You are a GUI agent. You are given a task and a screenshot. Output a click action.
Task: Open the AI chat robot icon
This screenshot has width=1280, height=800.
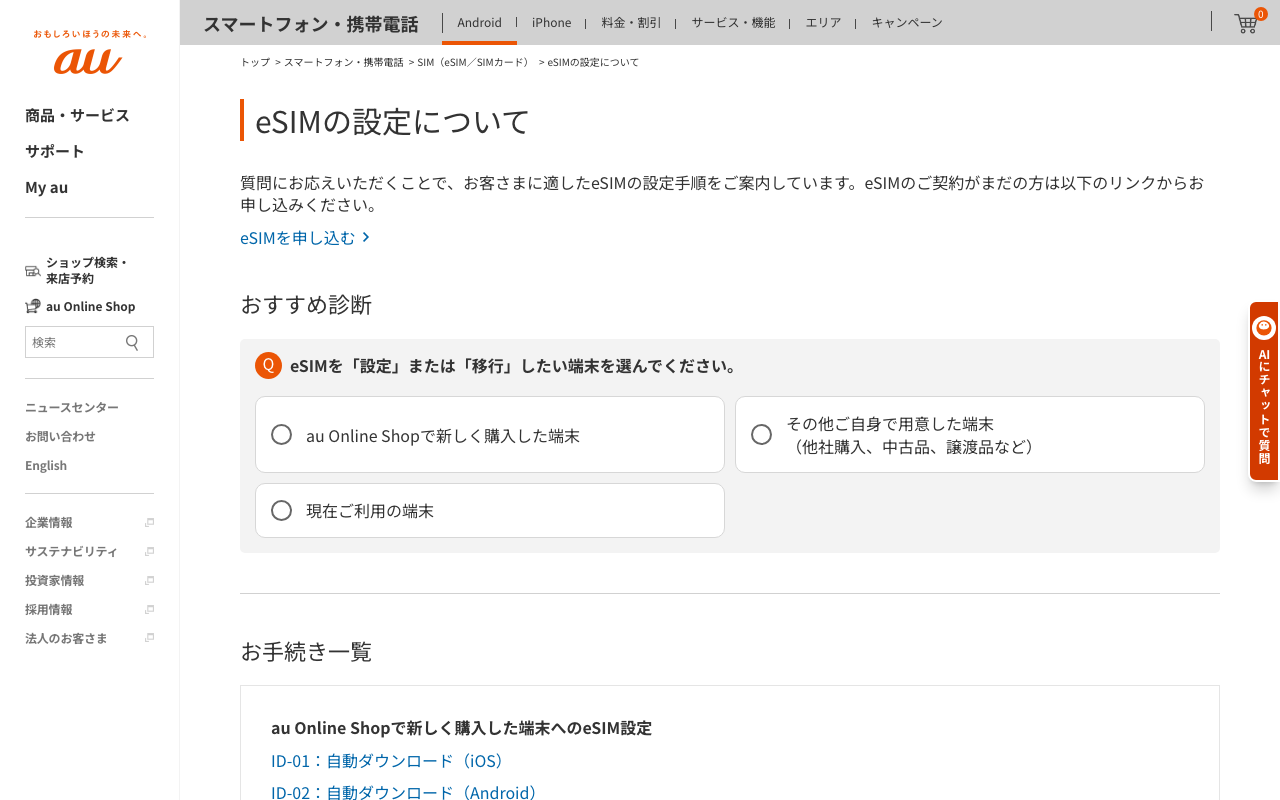pos(1264,328)
